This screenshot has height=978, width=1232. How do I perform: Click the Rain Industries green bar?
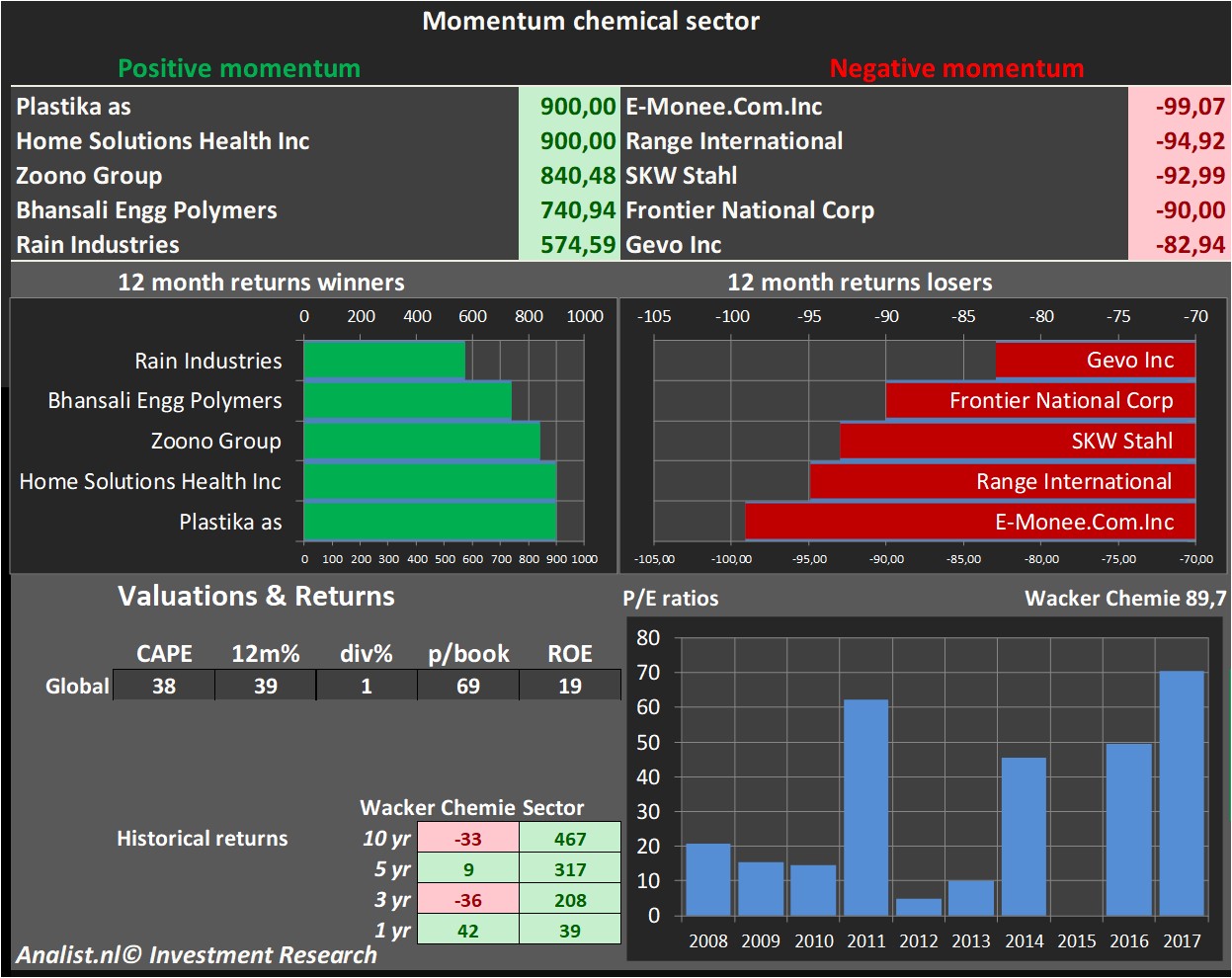pos(384,361)
